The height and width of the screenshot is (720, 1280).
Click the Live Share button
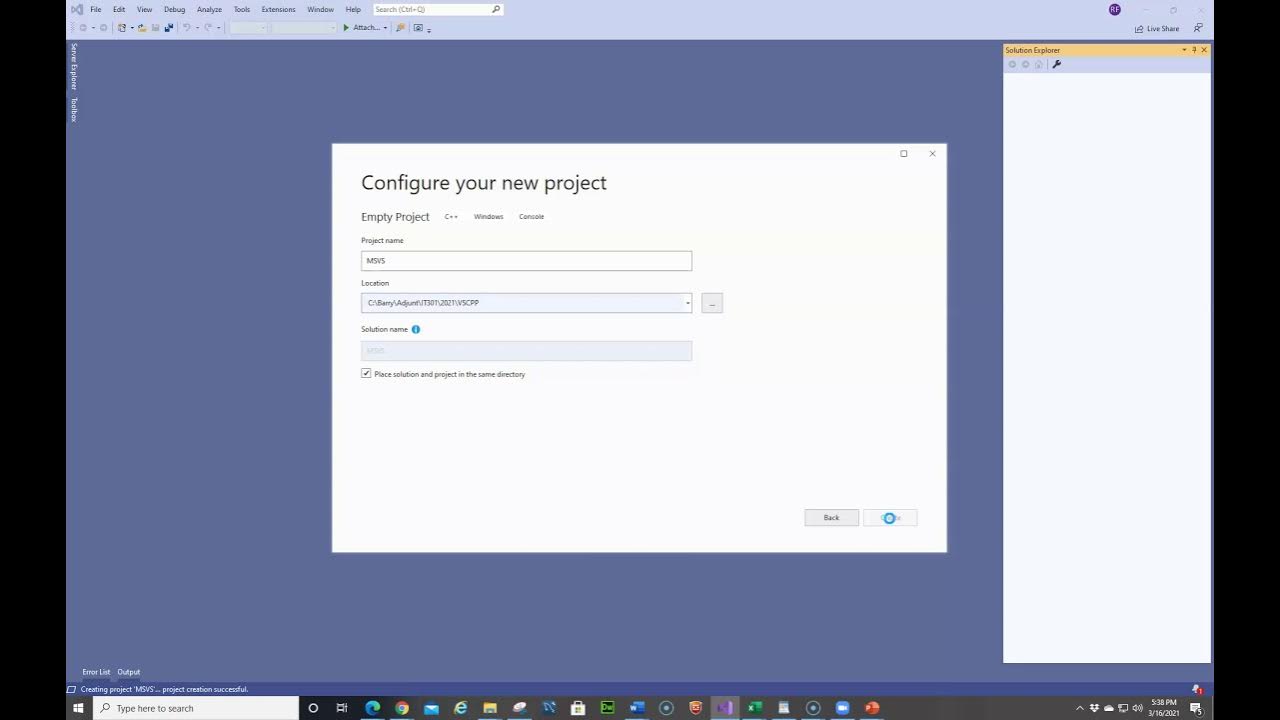tap(1157, 29)
